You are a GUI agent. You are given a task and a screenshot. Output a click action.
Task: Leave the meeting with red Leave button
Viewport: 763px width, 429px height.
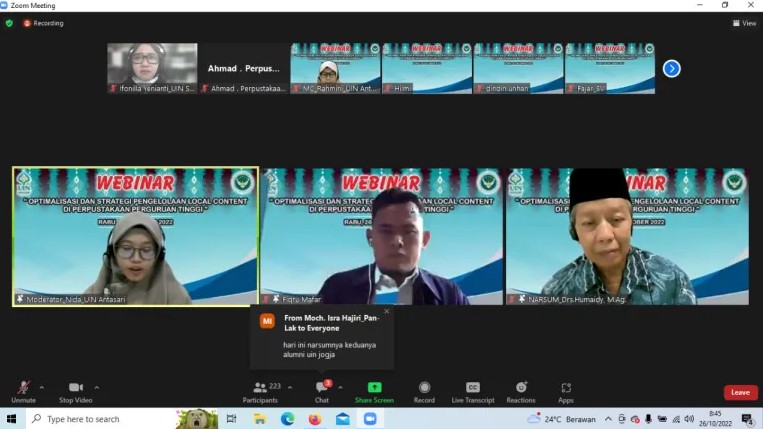(x=741, y=393)
